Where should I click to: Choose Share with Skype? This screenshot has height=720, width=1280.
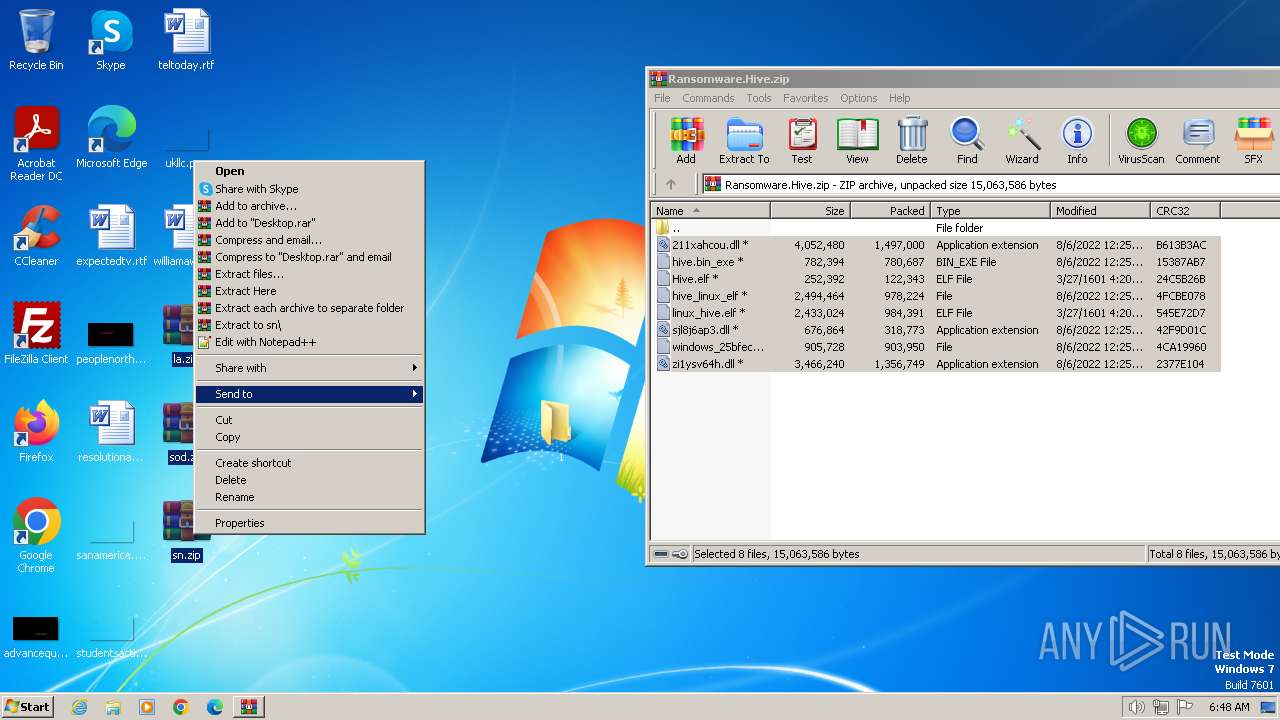309,188
